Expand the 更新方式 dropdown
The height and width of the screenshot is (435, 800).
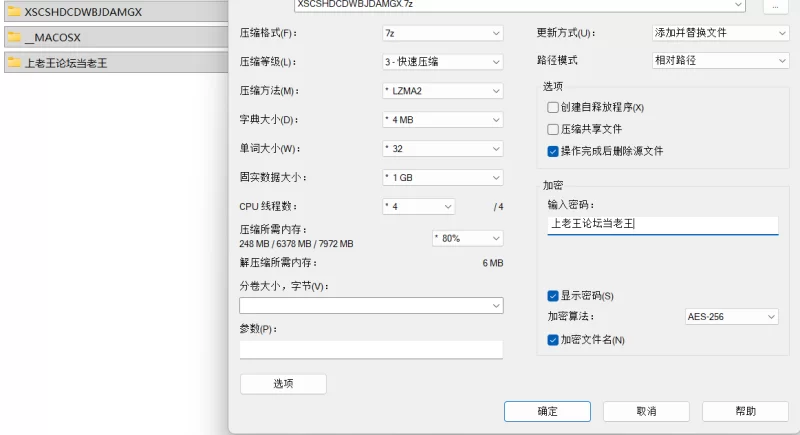pos(720,33)
